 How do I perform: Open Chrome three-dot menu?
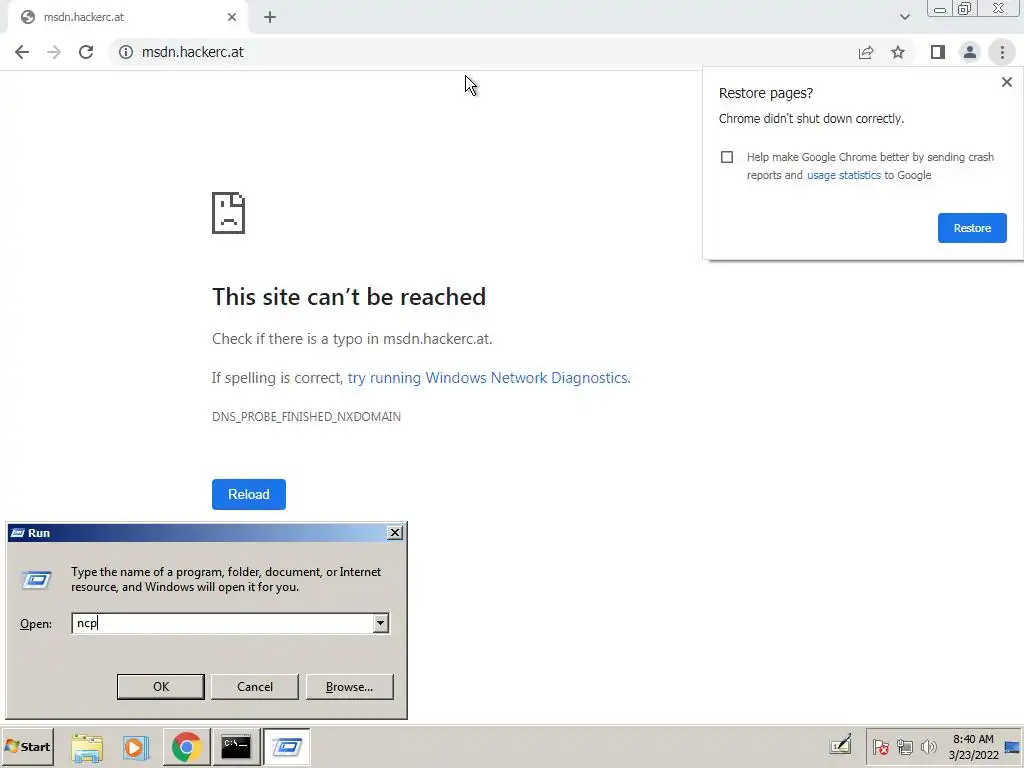click(1002, 52)
